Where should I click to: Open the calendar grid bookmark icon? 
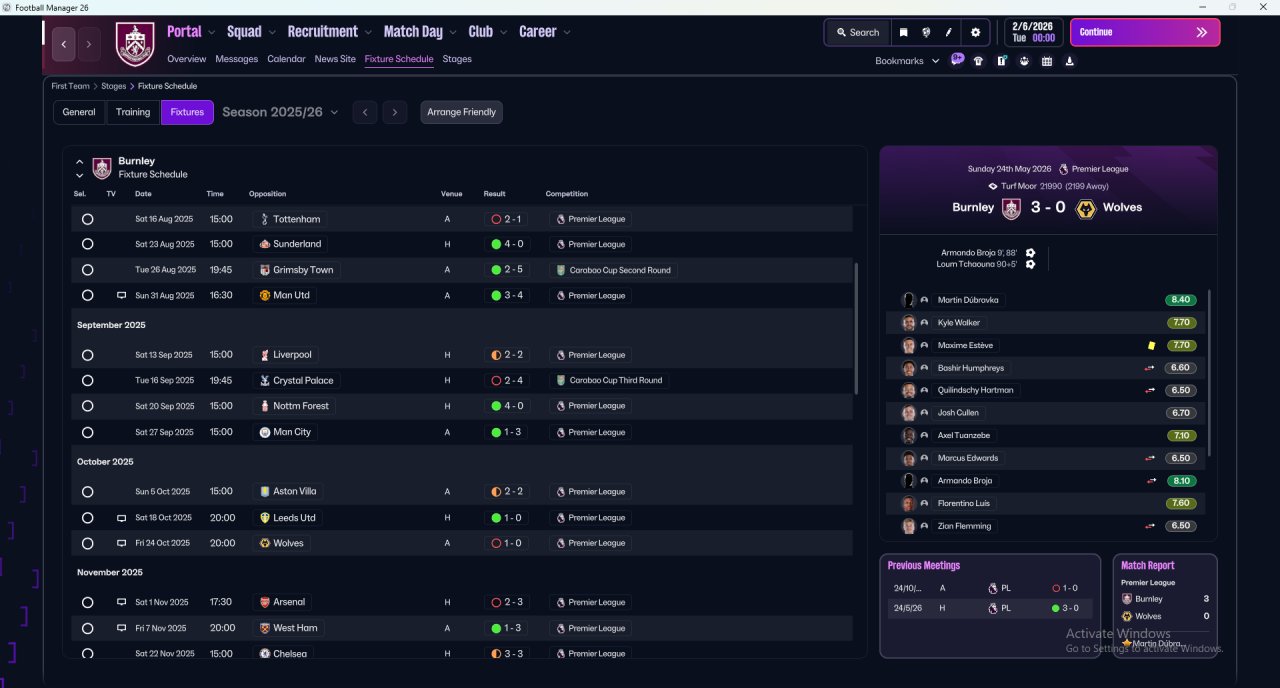pos(1047,61)
